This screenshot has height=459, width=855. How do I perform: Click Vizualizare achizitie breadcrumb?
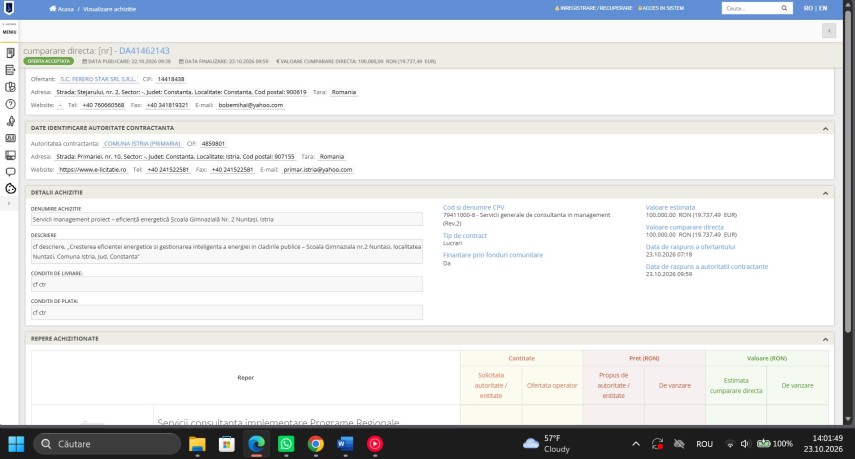pos(109,9)
